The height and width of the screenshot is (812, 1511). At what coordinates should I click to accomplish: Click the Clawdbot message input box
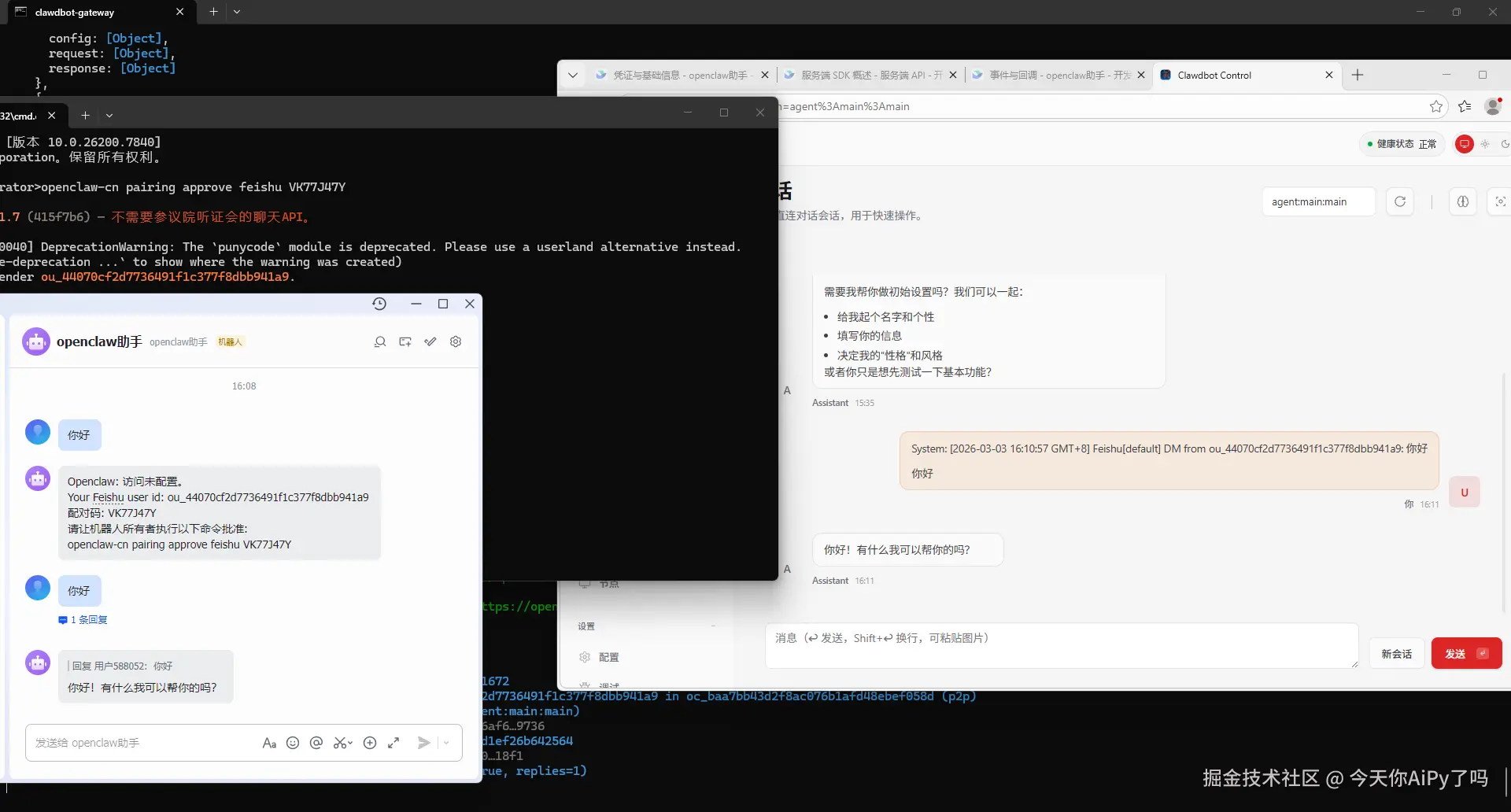click(x=1062, y=646)
